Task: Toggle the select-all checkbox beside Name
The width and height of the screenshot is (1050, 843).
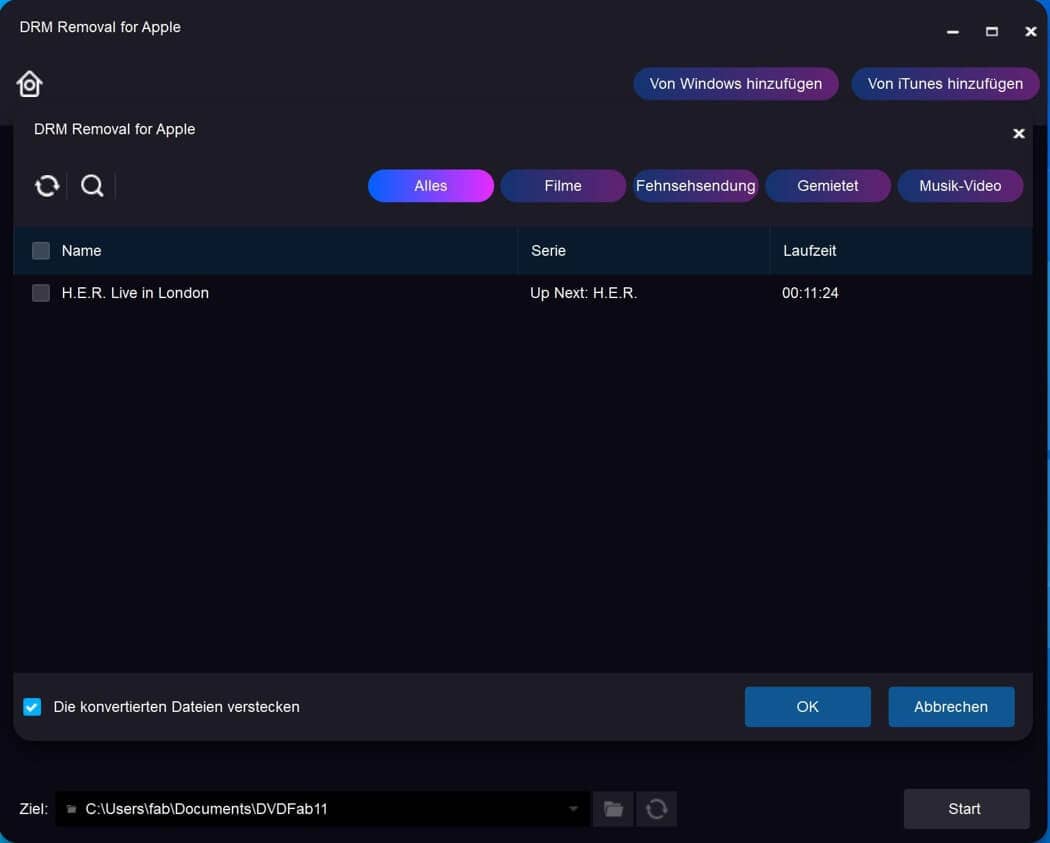Action: [41, 251]
